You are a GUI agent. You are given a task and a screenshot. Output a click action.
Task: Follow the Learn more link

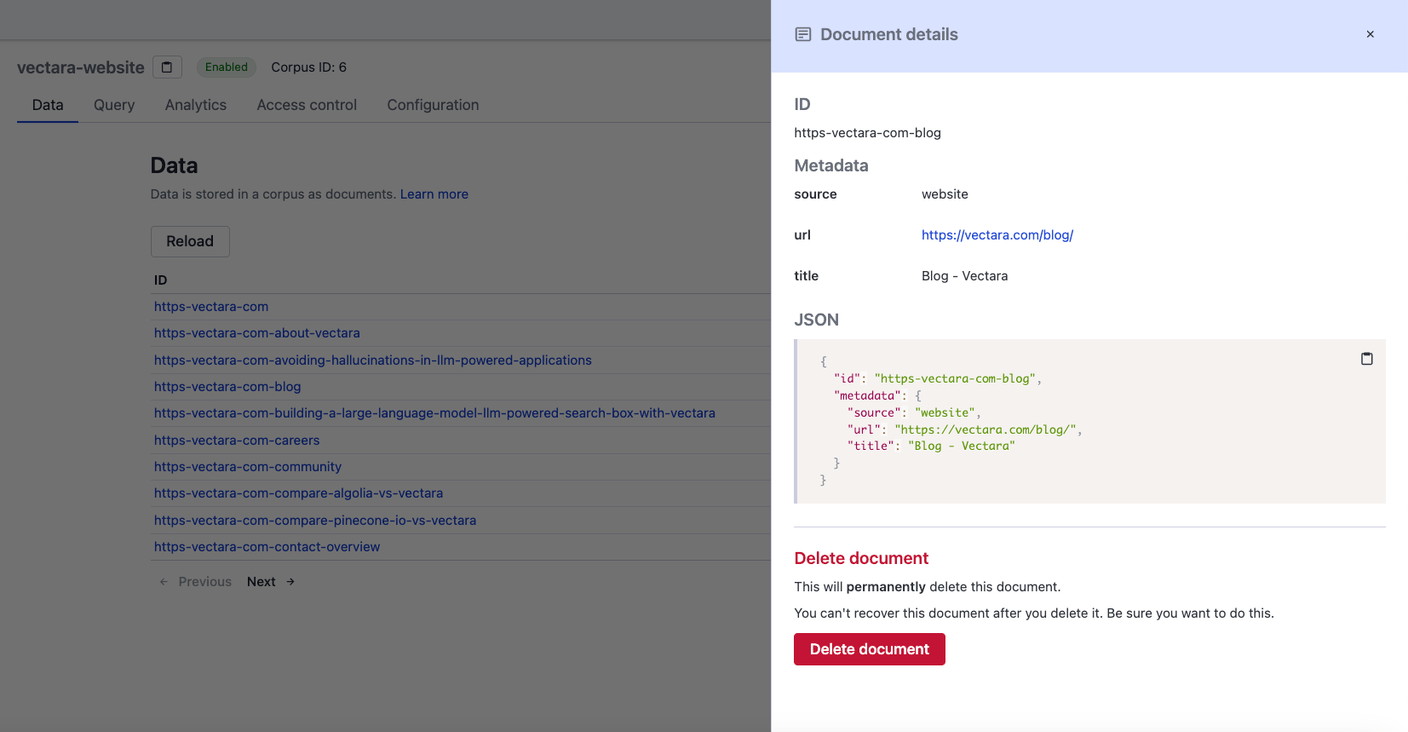[x=434, y=194]
